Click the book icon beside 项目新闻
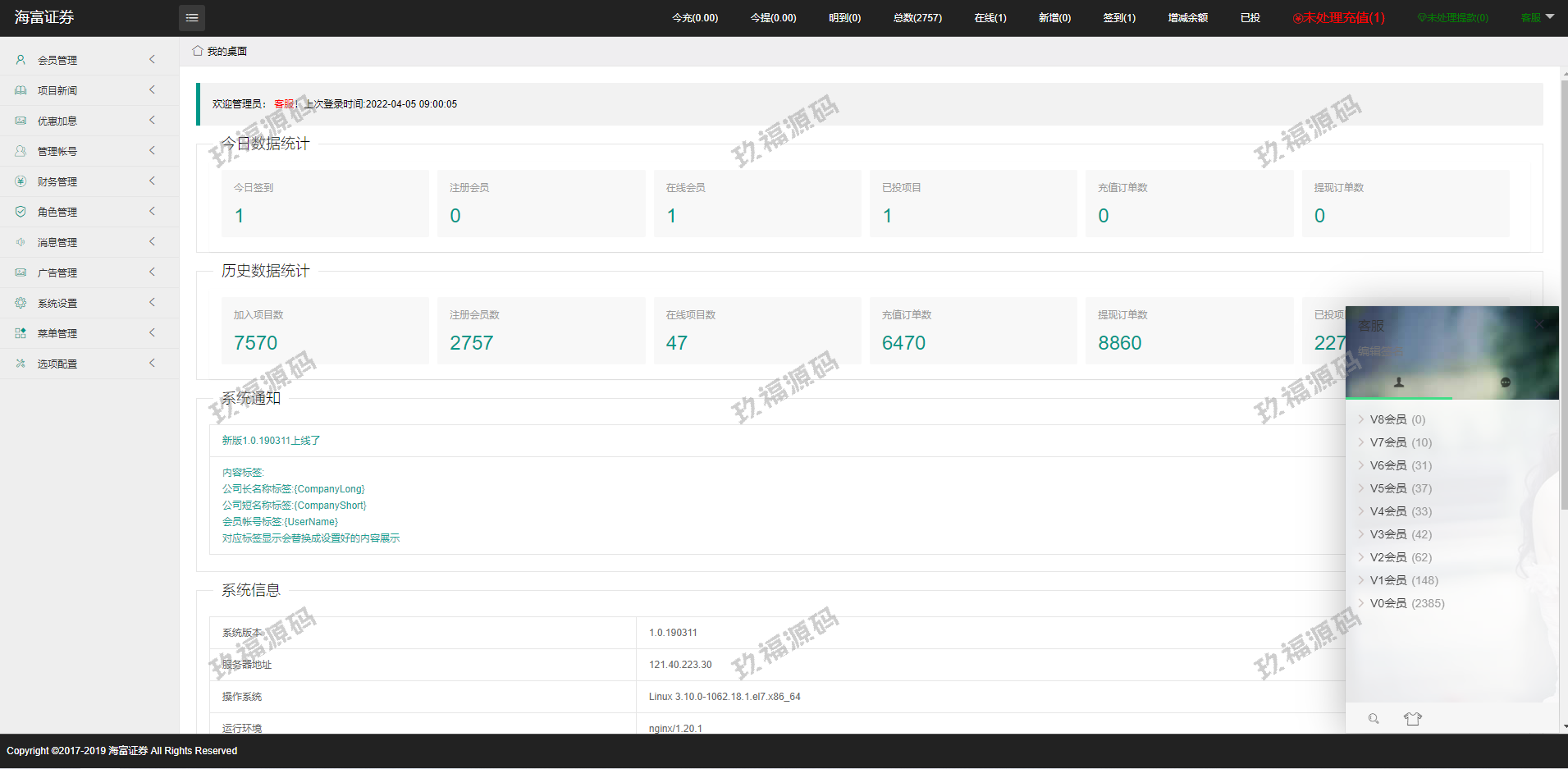Image resolution: width=1568 pixels, height=769 pixels. point(21,90)
